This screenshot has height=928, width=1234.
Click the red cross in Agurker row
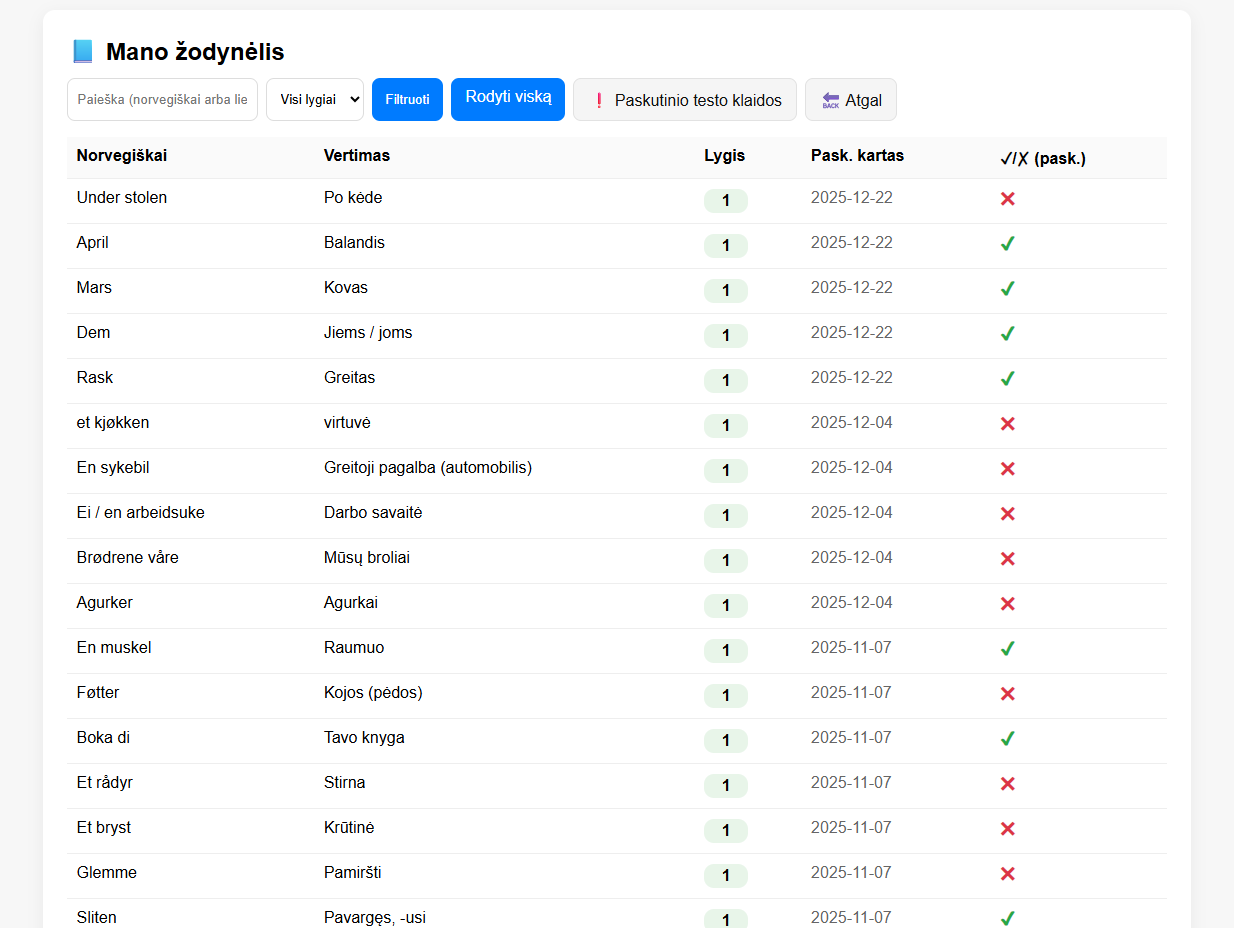coord(1007,604)
